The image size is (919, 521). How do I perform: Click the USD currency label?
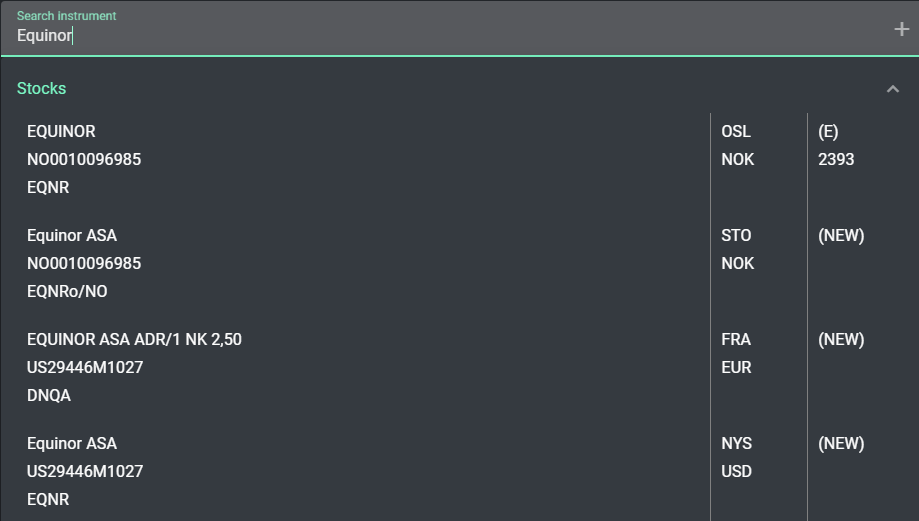[x=736, y=472]
